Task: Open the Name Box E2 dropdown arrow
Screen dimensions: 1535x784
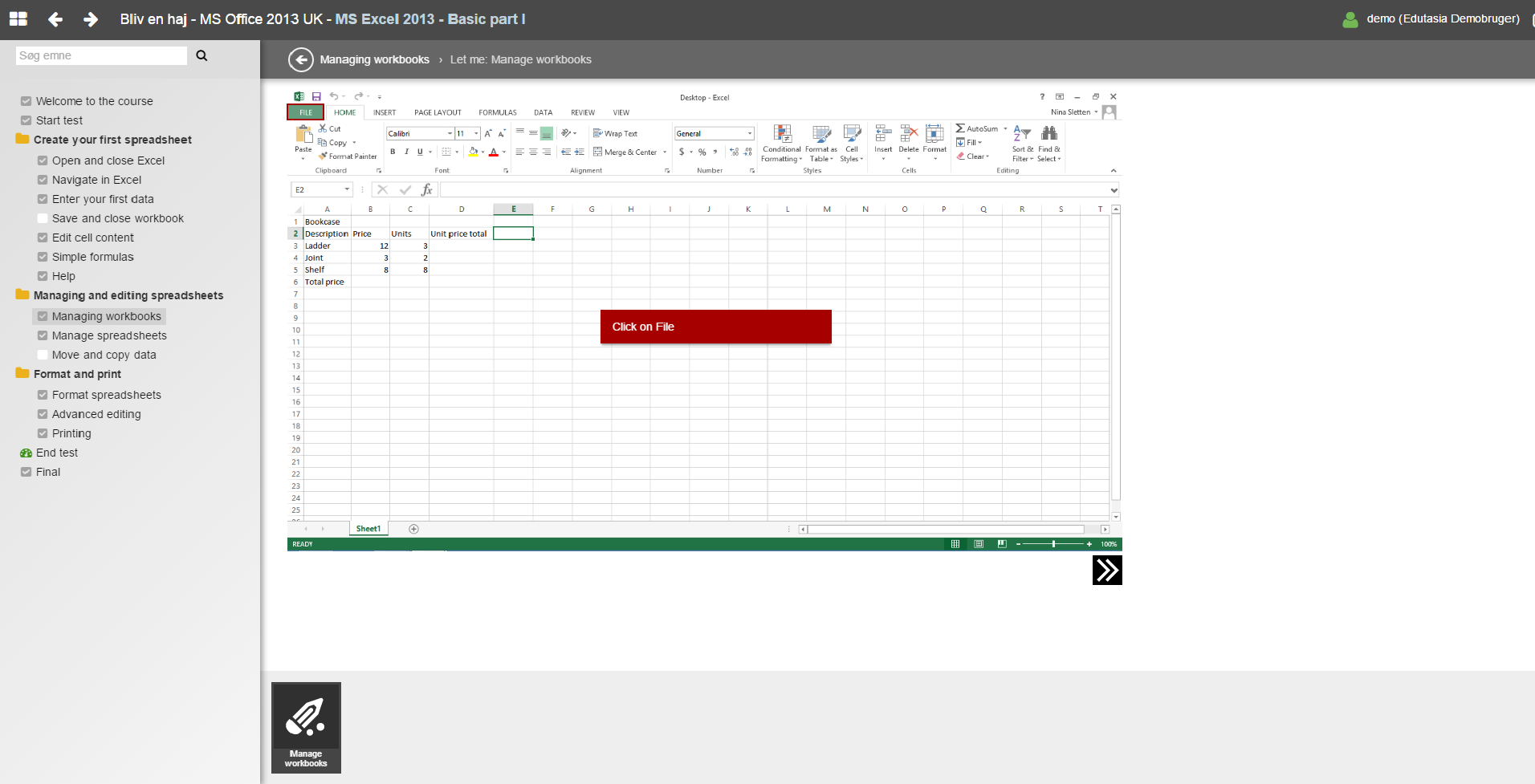Action: [x=347, y=190]
